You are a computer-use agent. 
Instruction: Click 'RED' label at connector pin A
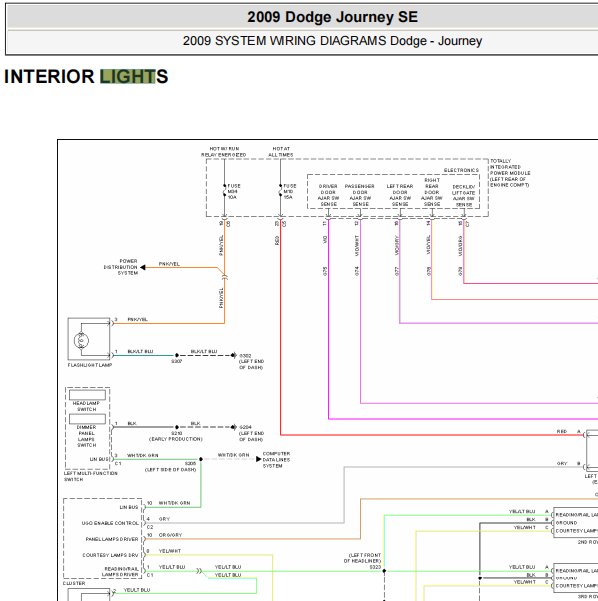(x=562, y=432)
